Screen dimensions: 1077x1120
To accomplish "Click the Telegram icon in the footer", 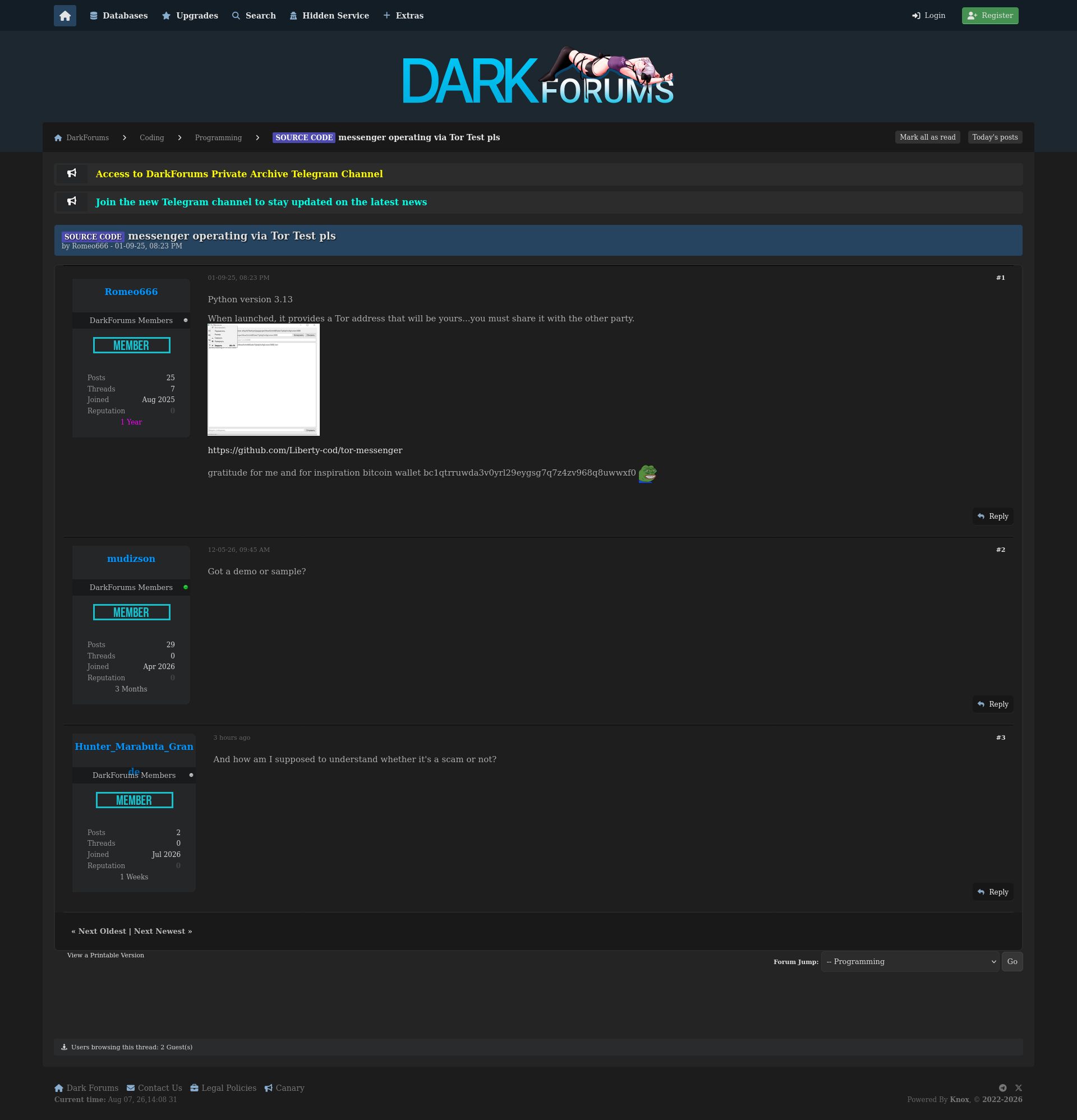I will tap(1003, 1088).
